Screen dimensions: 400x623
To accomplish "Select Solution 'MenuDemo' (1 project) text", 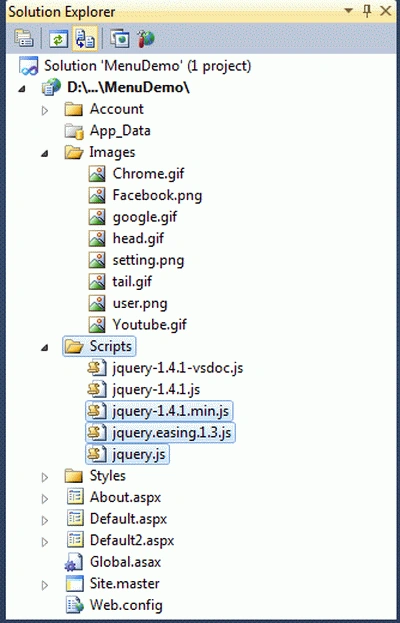I will [147, 66].
